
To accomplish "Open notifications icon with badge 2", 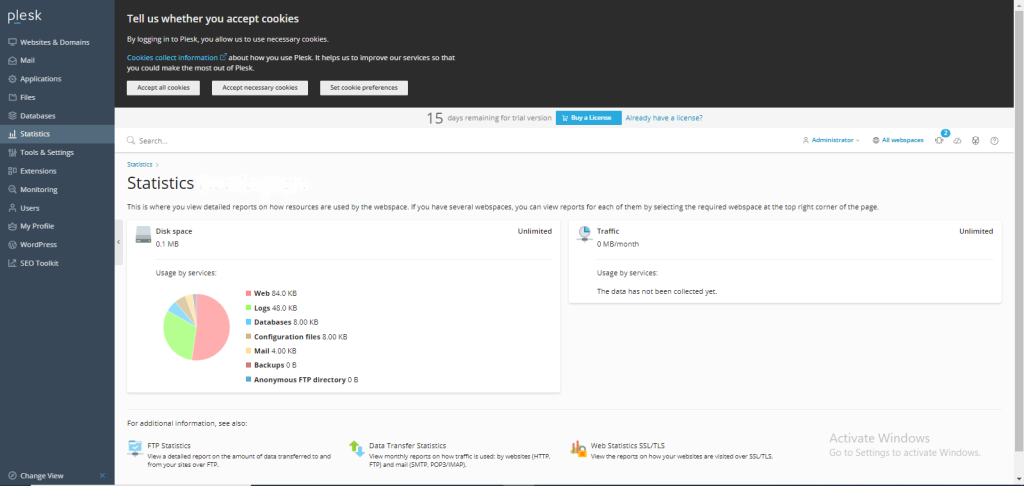I will [x=940, y=140].
